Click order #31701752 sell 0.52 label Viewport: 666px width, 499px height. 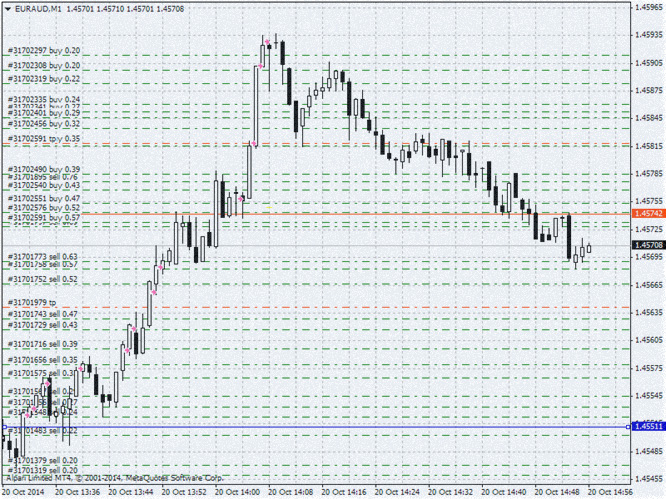(43, 280)
